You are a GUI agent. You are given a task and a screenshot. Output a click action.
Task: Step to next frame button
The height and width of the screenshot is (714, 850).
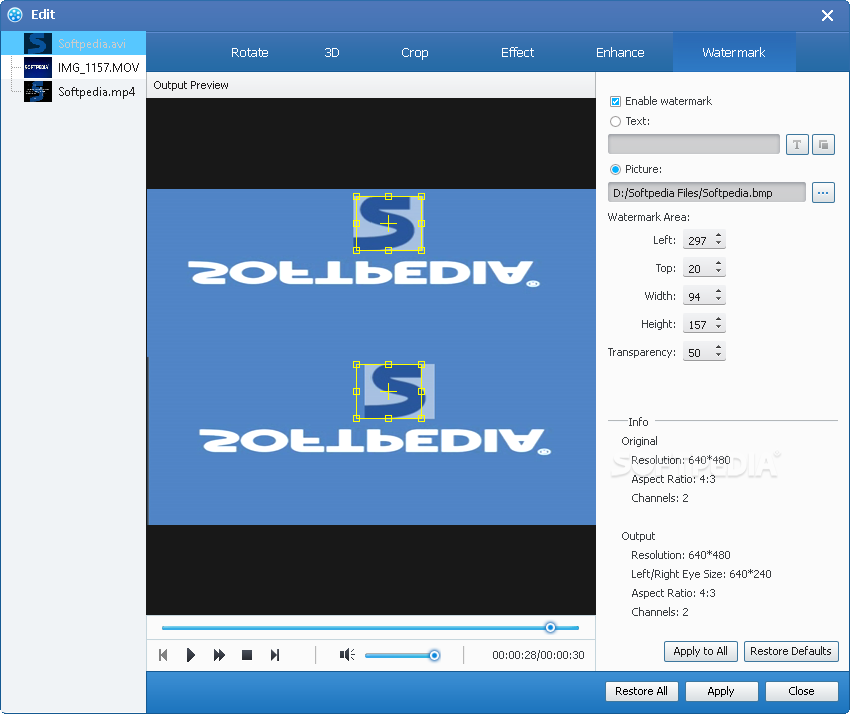(275, 655)
